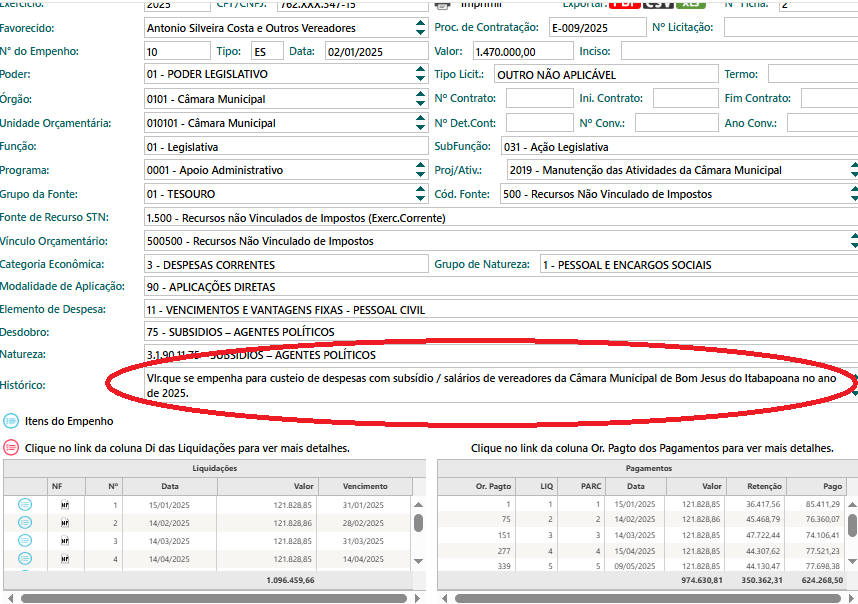This screenshot has width=858, height=604.
Task: Click the red Liquidações hint icon
Action: click(x=11, y=447)
